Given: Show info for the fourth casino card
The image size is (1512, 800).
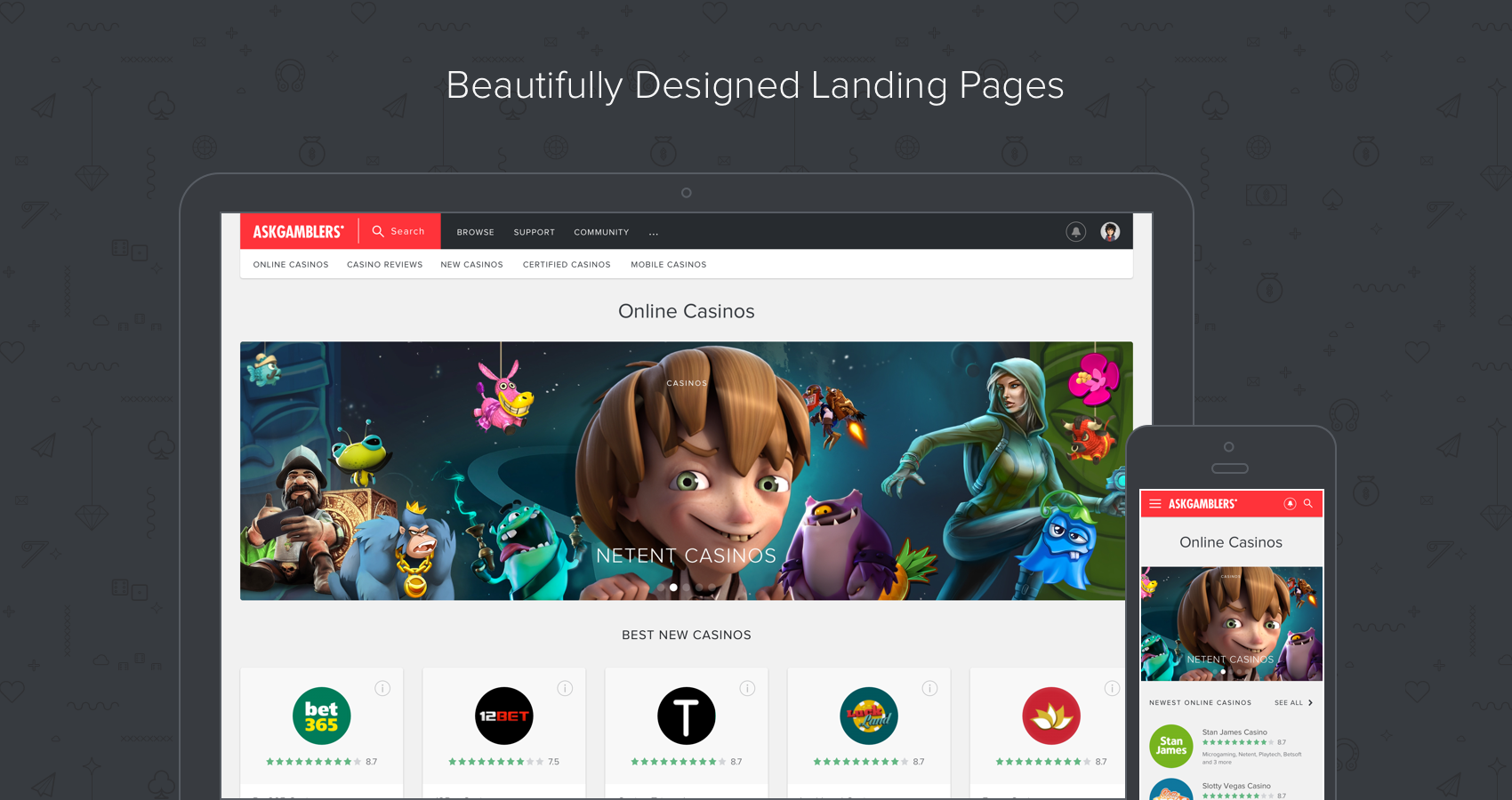Looking at the screenshot, I should click(x=929, y=688).
